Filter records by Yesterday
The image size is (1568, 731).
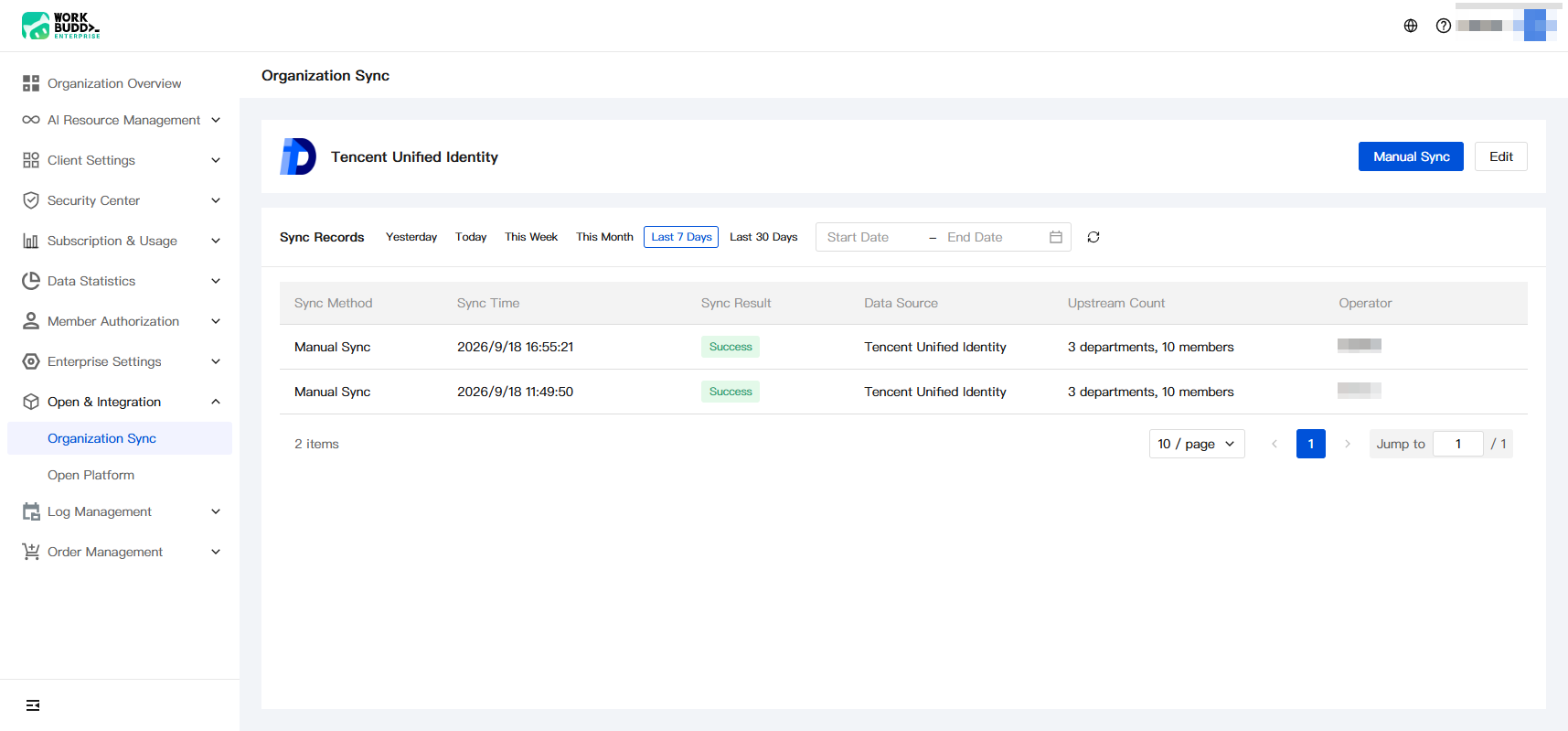(411, 237)
